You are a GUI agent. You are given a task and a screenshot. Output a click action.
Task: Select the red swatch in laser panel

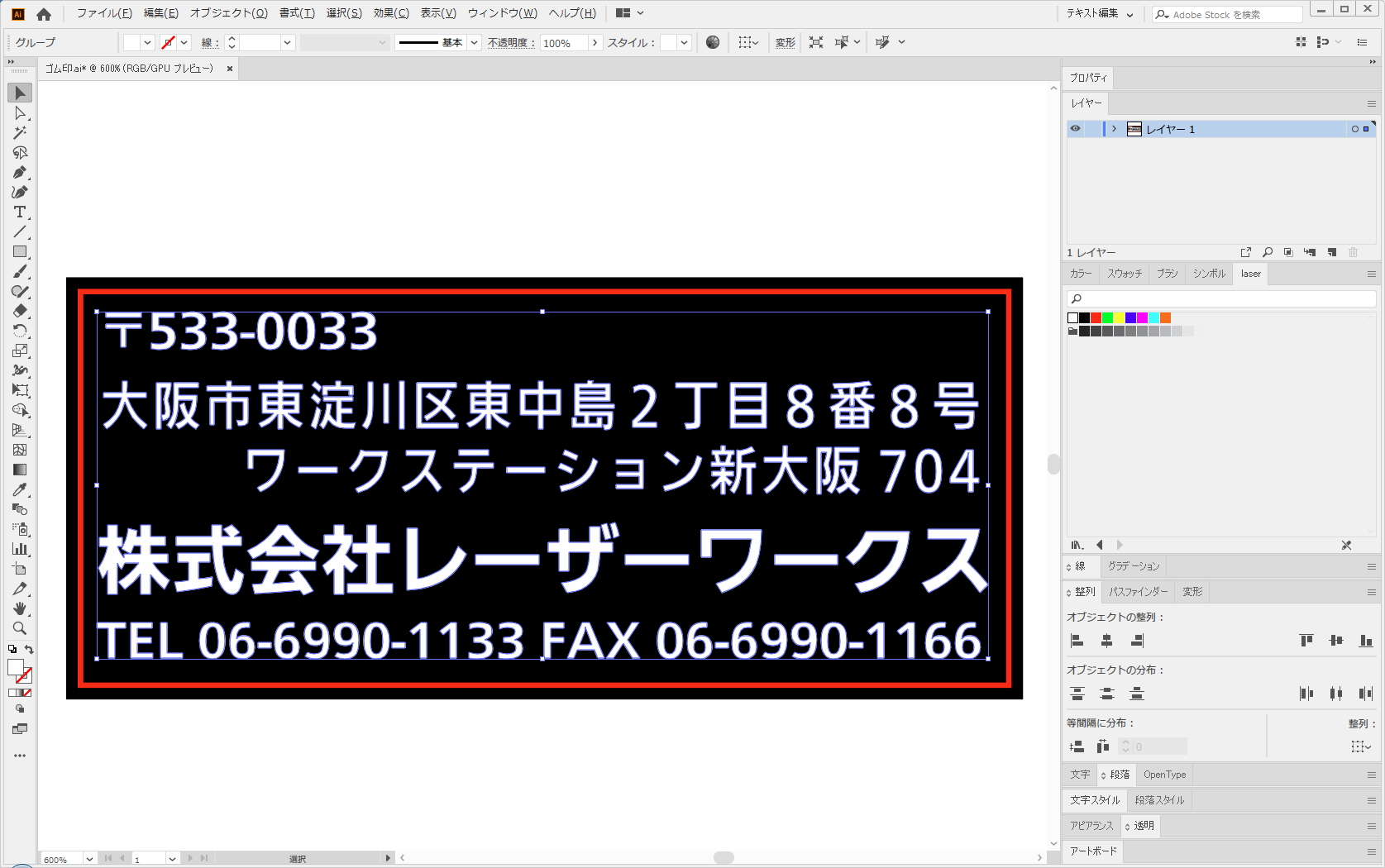tap(1096, 318)
